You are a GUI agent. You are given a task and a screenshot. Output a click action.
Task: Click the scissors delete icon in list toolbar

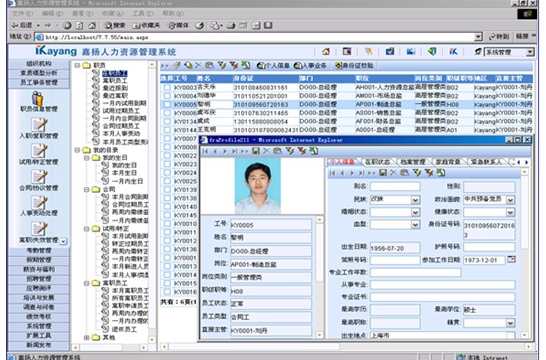pyautogui.click(x=198, y=65)
